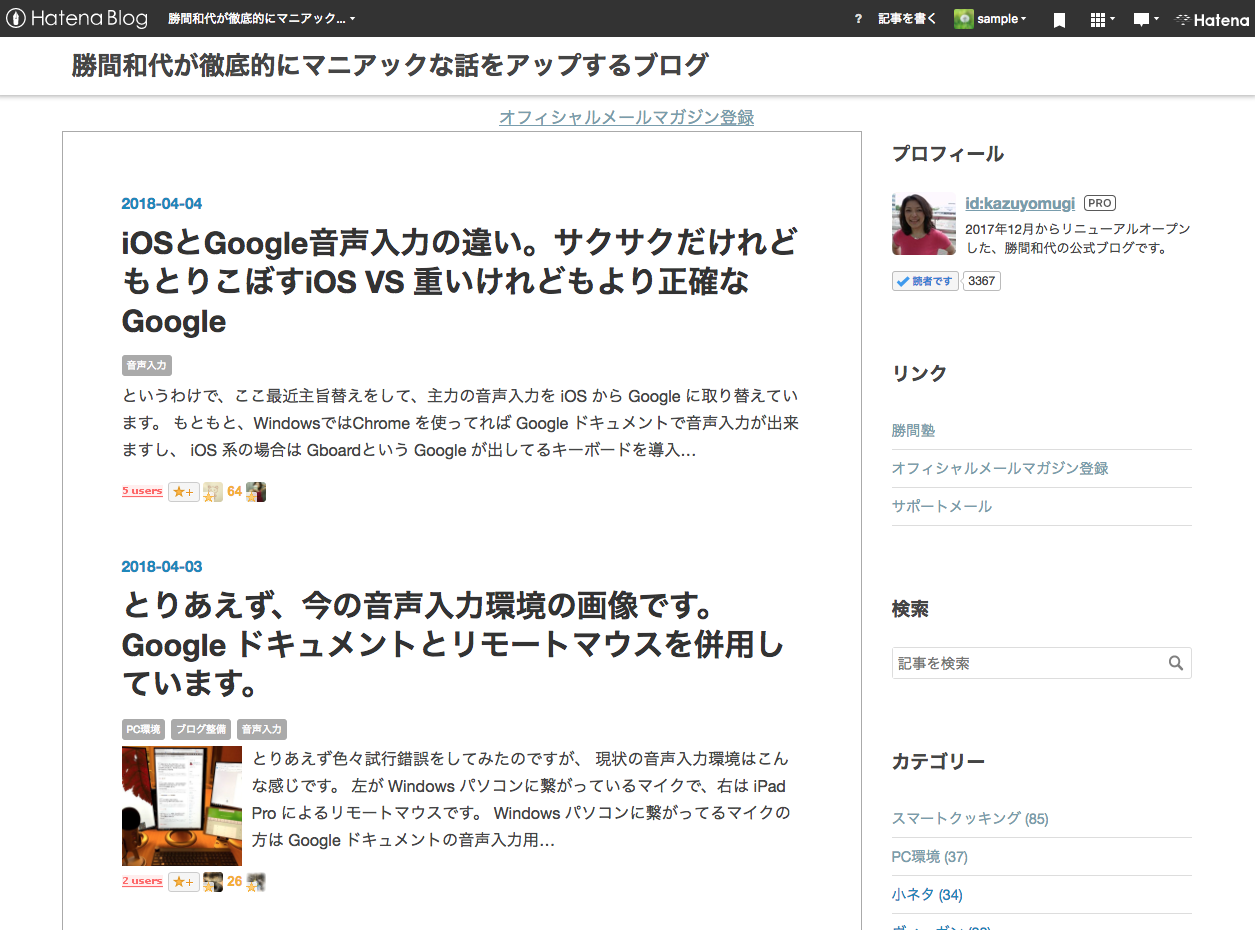The height and width of the screenshot is (930, 1255).
Task: Click the 64 star count on first article
Action: tap(235, 491)
